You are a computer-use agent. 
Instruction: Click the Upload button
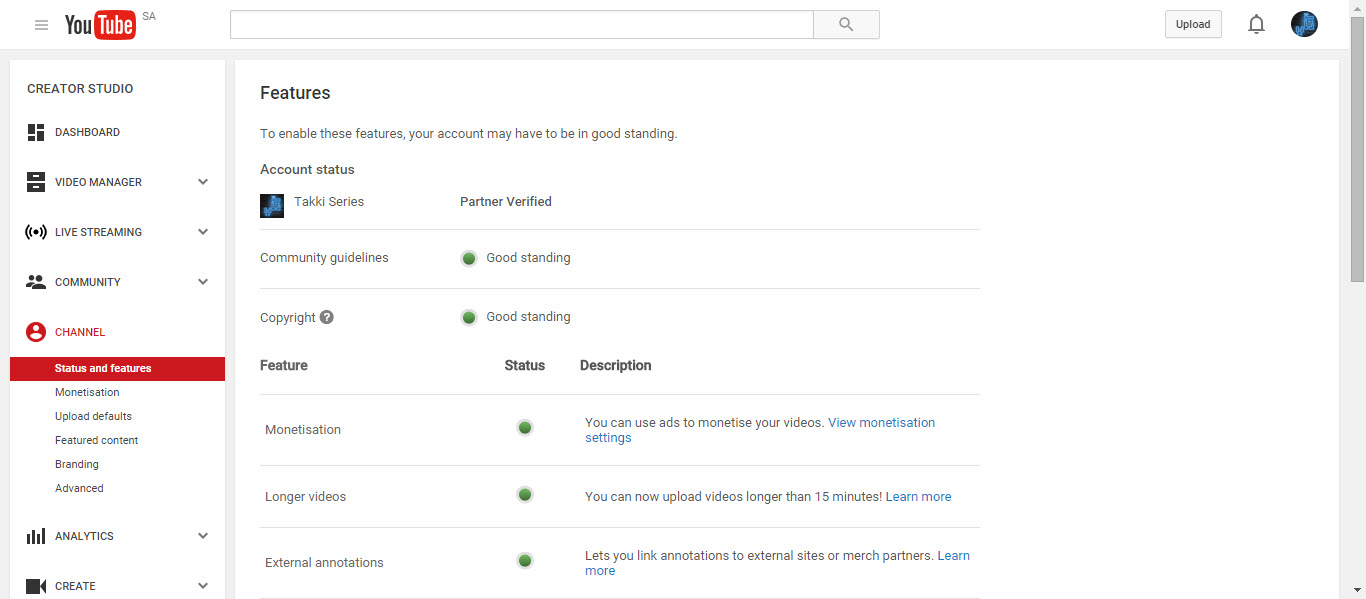click(x=1192, y=25)
